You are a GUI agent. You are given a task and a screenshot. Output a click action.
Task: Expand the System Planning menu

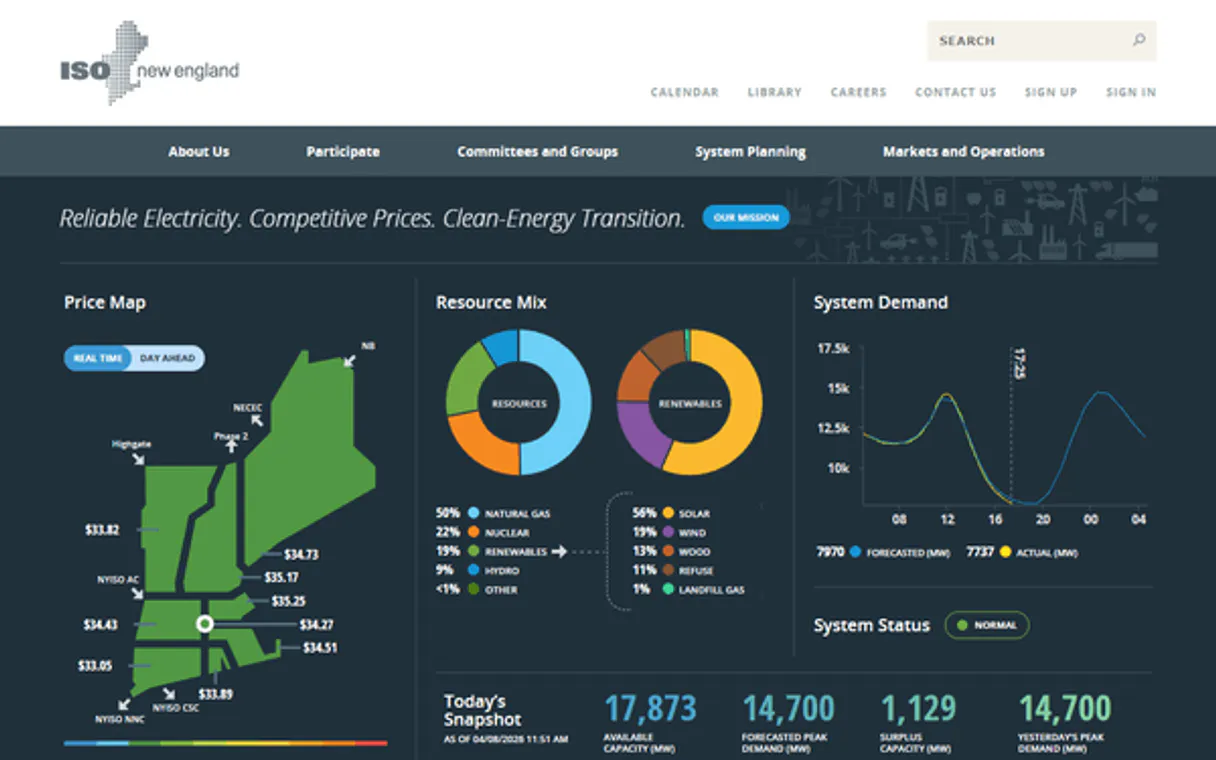[x=750, y=152]
